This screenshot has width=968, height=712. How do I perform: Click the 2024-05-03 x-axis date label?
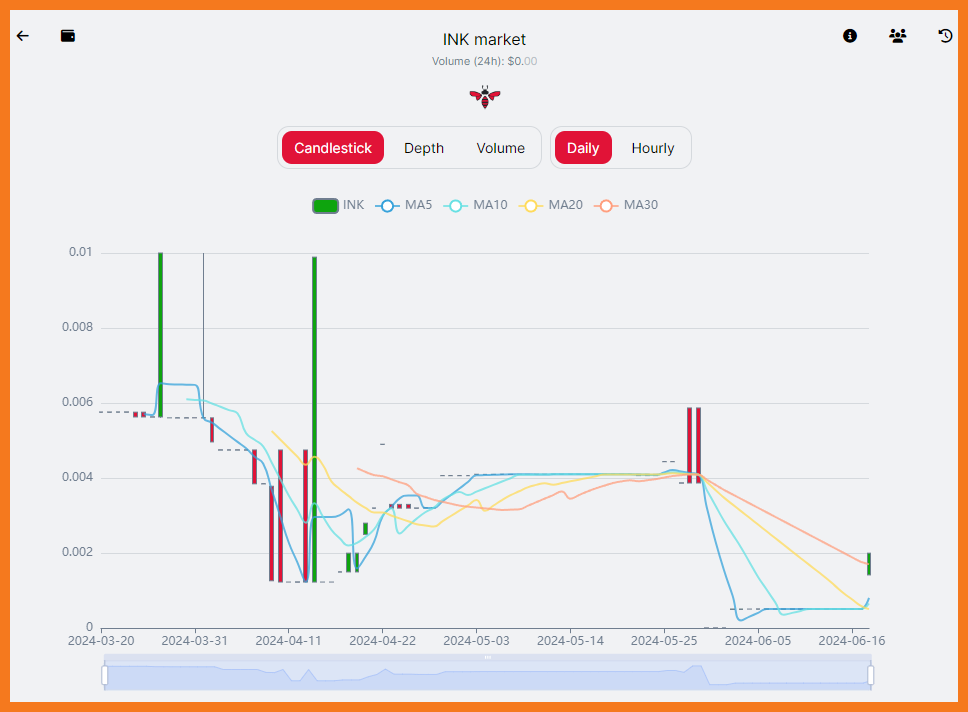pyautogui.click(x=476, y=641)
